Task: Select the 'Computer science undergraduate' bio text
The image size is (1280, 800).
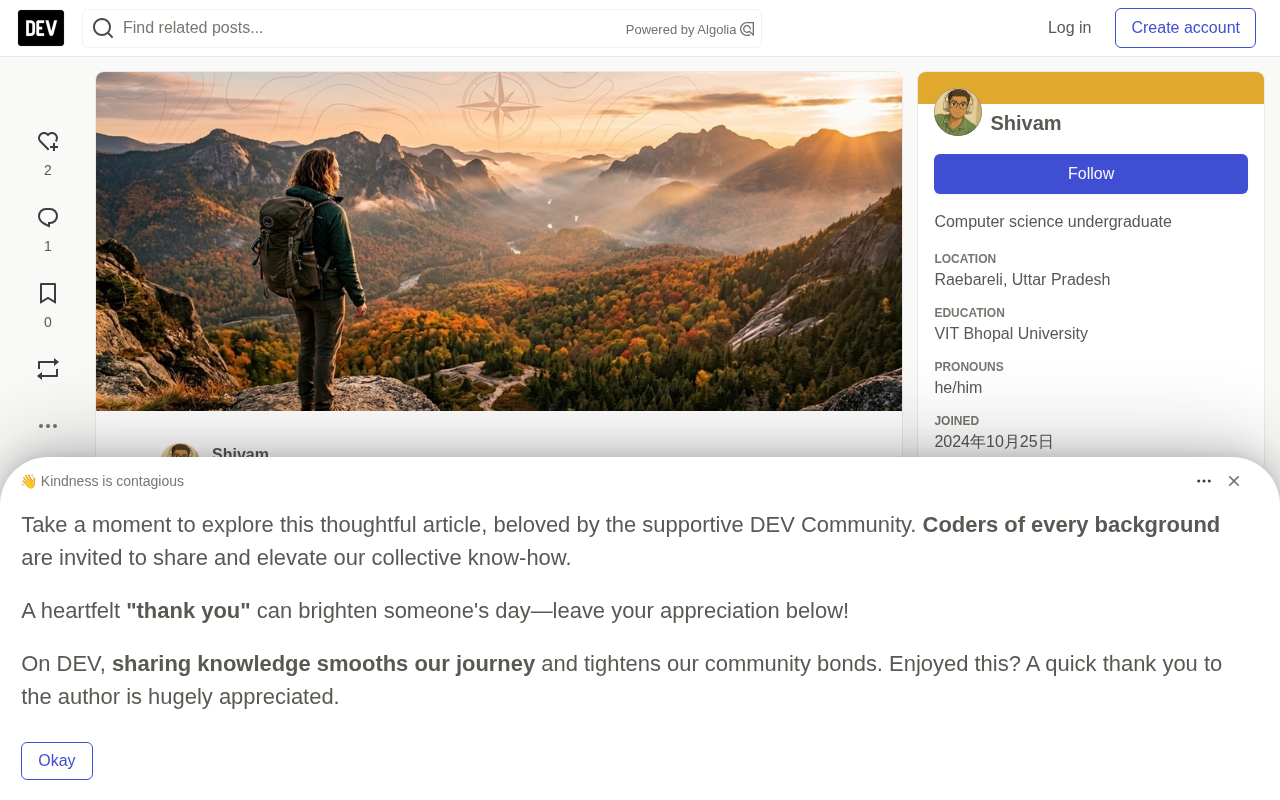Action: click(x=1053, y=222)
